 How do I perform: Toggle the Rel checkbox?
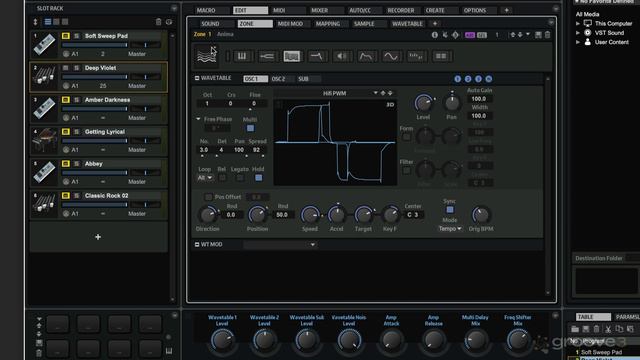[222, 178]
